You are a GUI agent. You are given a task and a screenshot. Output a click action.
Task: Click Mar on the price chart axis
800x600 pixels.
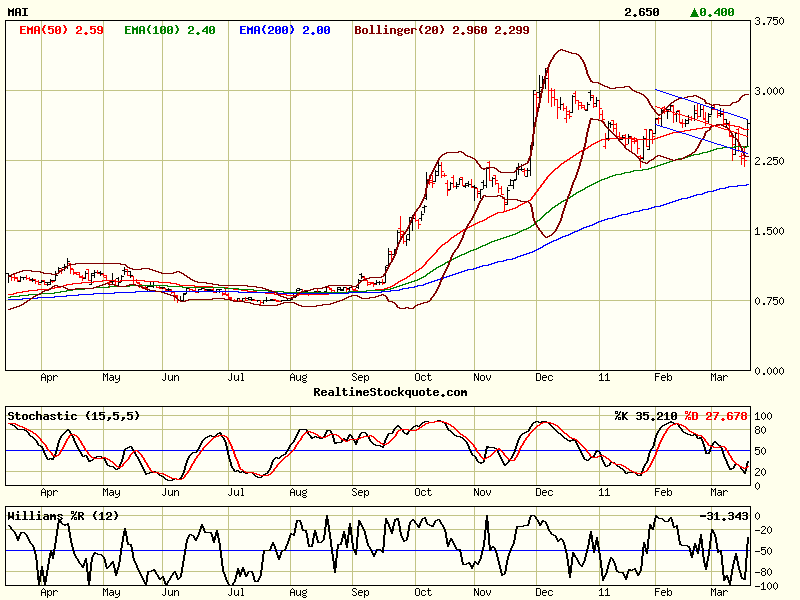719,378
